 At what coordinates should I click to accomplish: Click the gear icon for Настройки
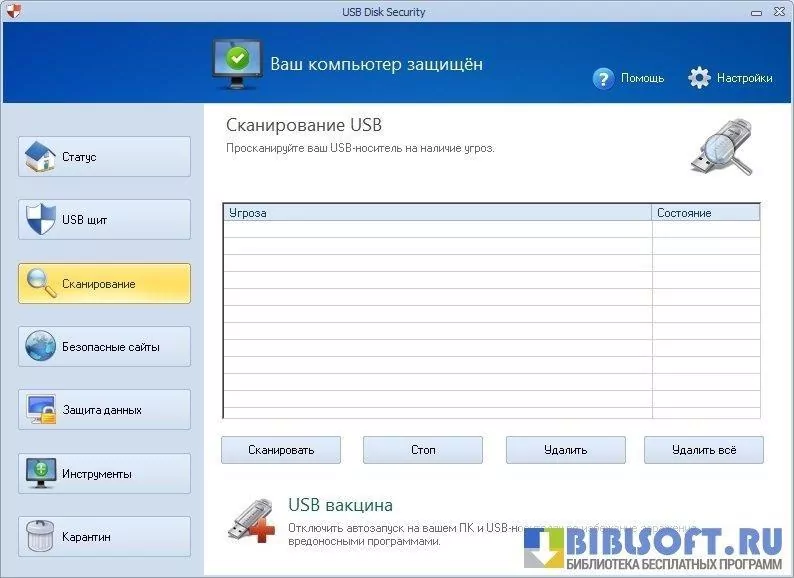click(x=699, y=78)
